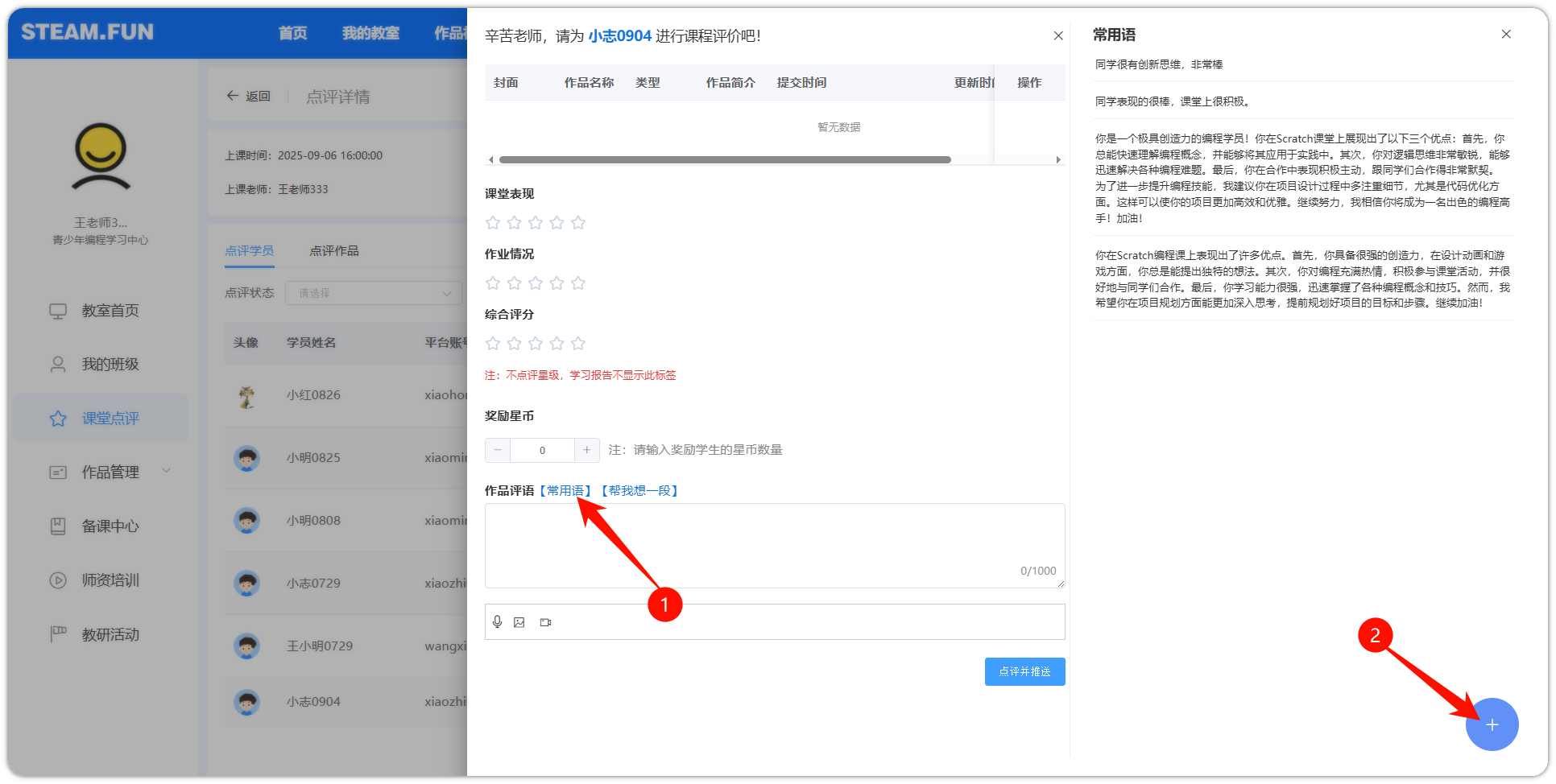Increase the 奖励星币 amount
This screenshot has height=784, width=1556.
[x=587, y=450]
